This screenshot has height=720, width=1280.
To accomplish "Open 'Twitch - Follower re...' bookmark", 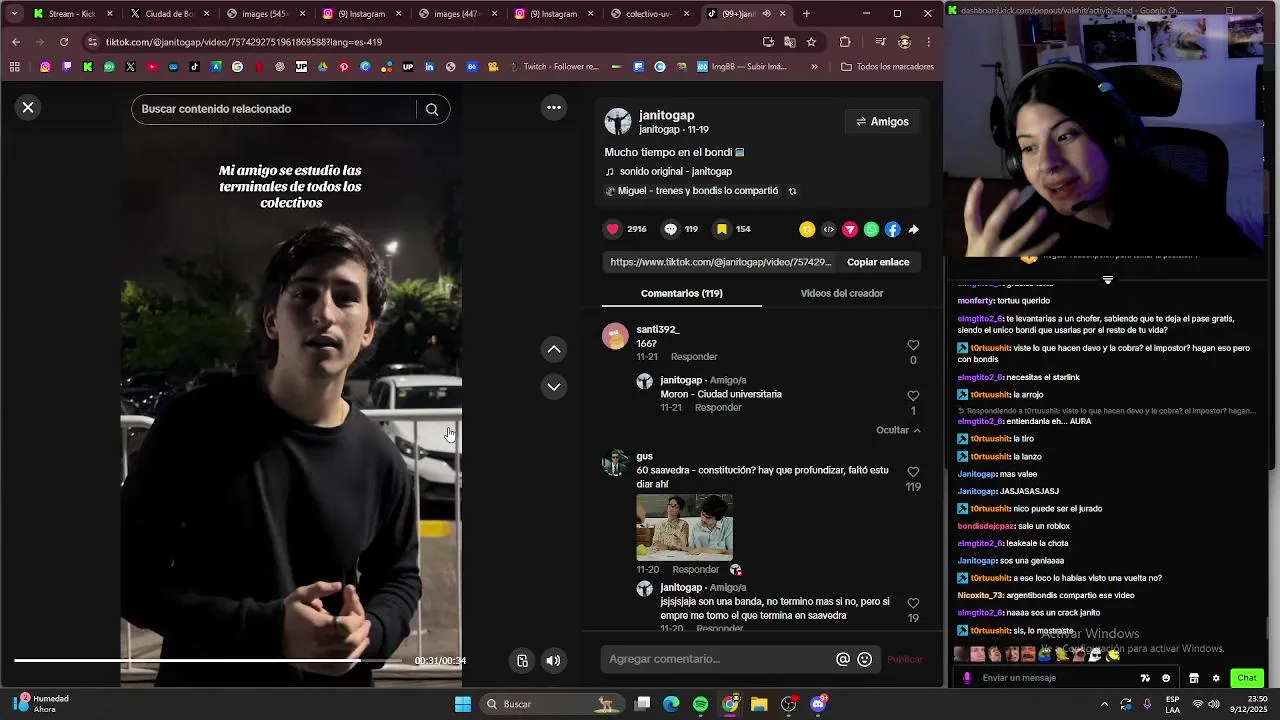I will click(554, 67).
